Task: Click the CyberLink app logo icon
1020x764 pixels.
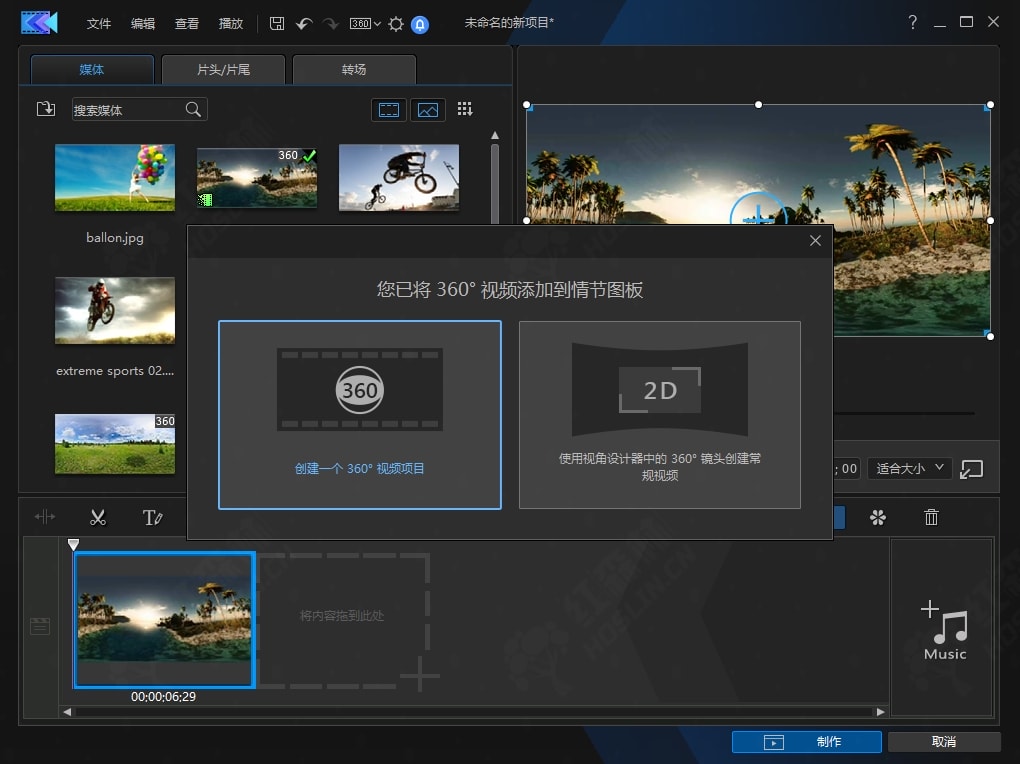Action: tap(39, 23)
